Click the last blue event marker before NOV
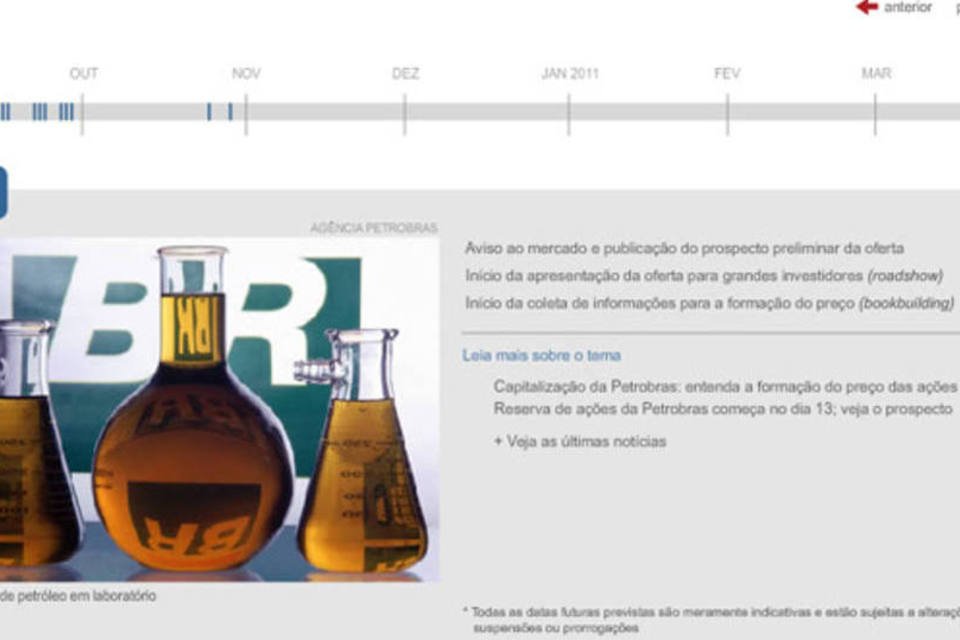 tap(230, 111)
